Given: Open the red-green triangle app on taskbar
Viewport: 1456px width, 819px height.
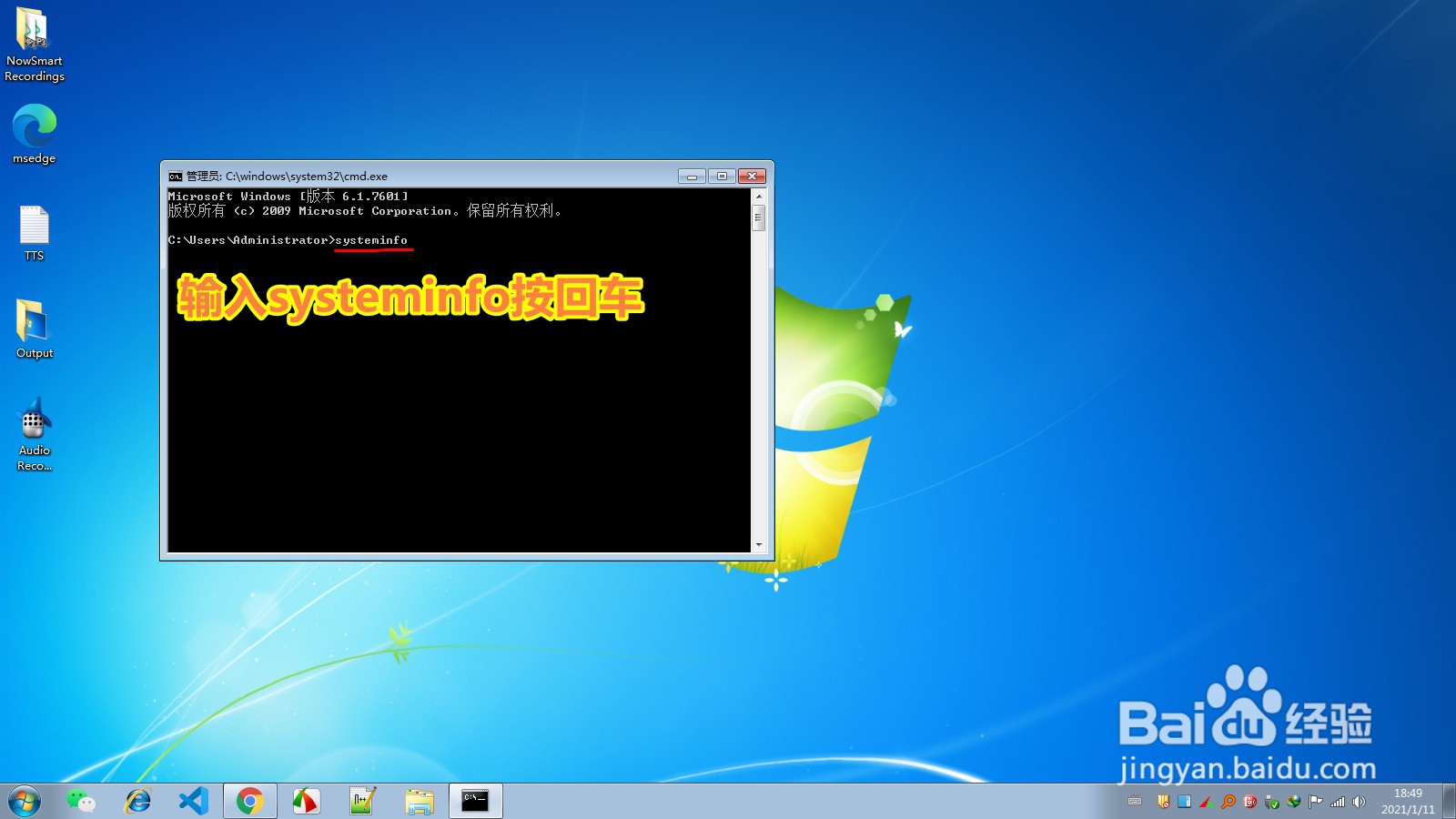Looking at the screenshot, I should coord(306,801).
